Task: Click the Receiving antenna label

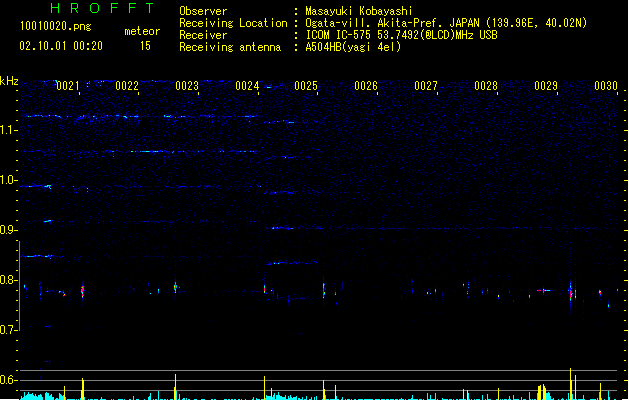Action: 230,47
